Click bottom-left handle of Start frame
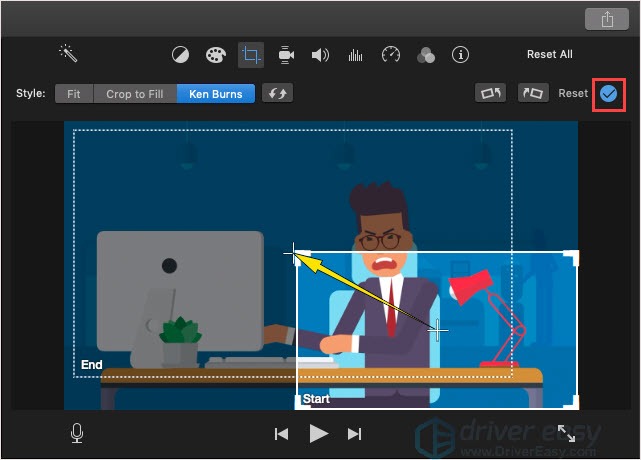Viewport: 641px width, 460px height. 302,402
